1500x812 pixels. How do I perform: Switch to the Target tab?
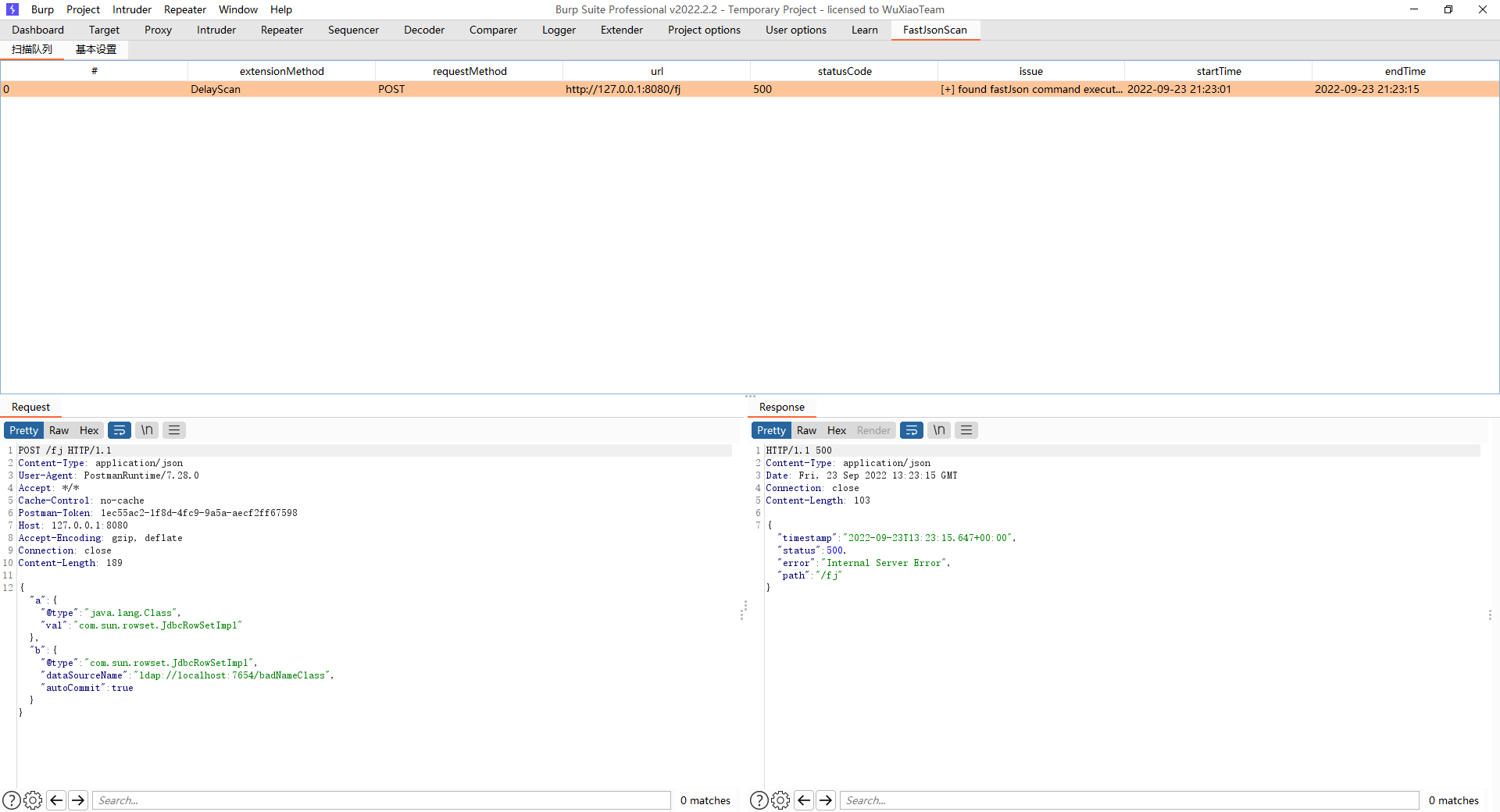pos(104,30)
